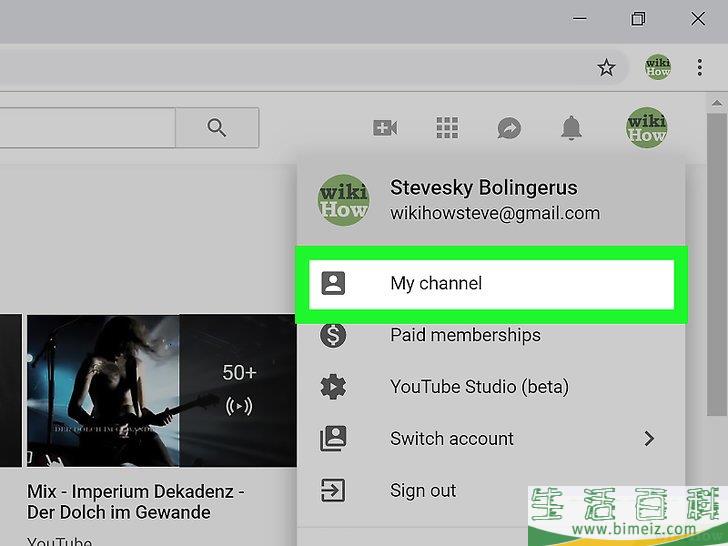
Task: Click the YouTube account avatar in the header
Action: pyautogui.click(x=646, y=128)
